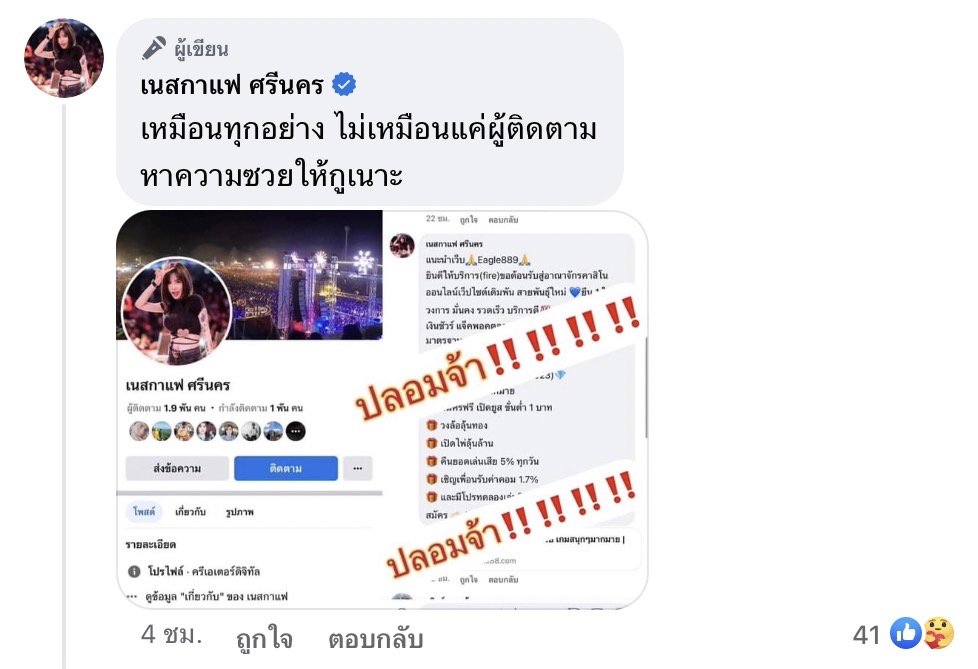
Task: Open the three-dot more options button
Action: point(357,468)
